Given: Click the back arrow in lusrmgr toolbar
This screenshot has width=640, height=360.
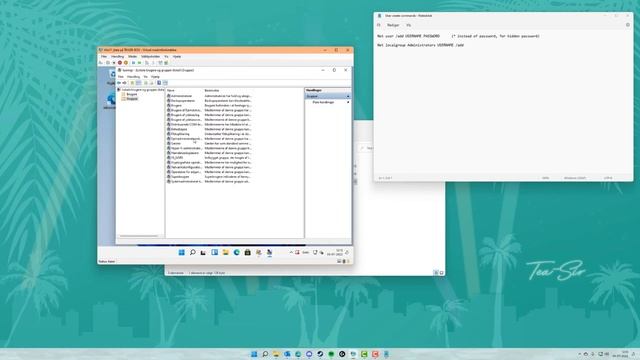Looking at the screenshot, I should click(x=119, y=83).
